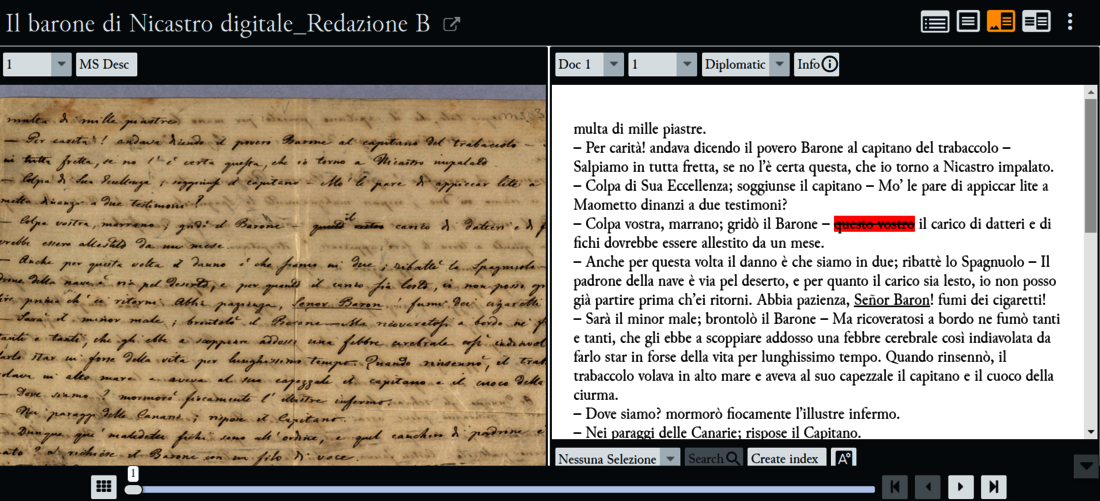The image size is (1100, 501).
Task: Switch to text-text comparison view
Action: (1036, 22)
